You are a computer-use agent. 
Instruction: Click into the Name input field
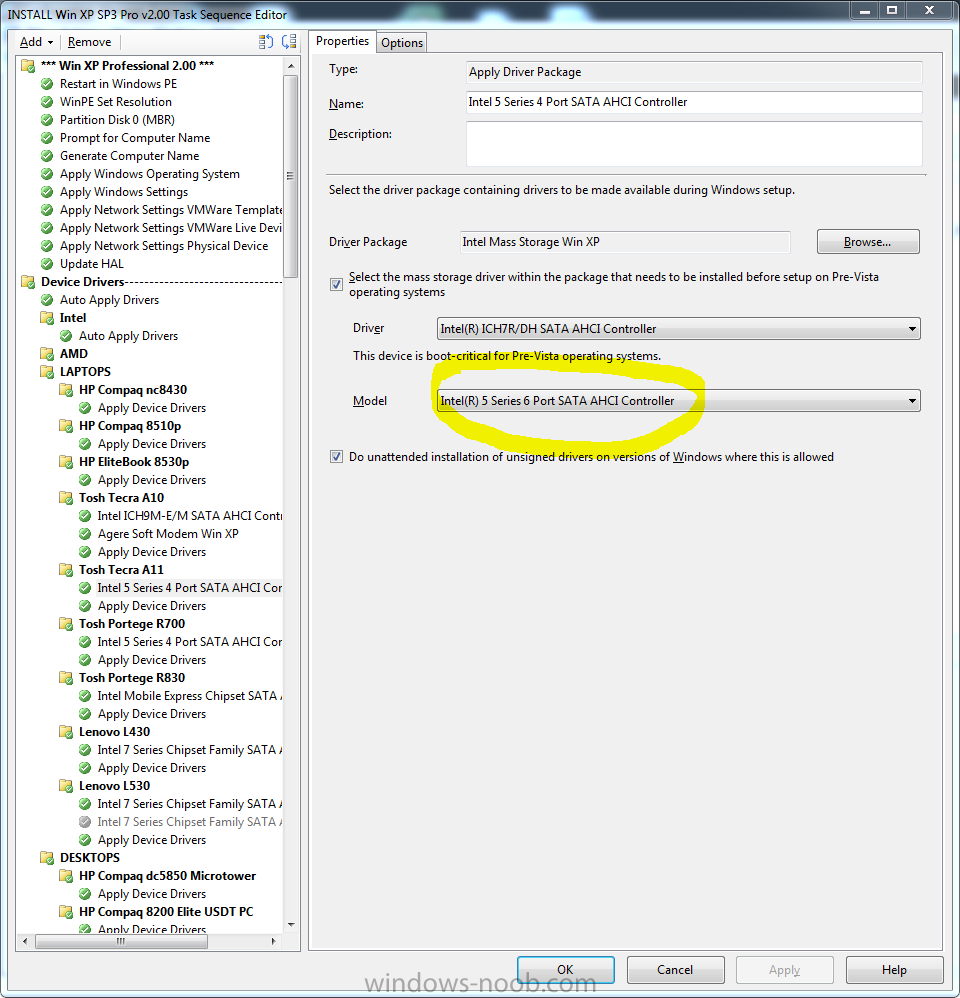[694, 102]
